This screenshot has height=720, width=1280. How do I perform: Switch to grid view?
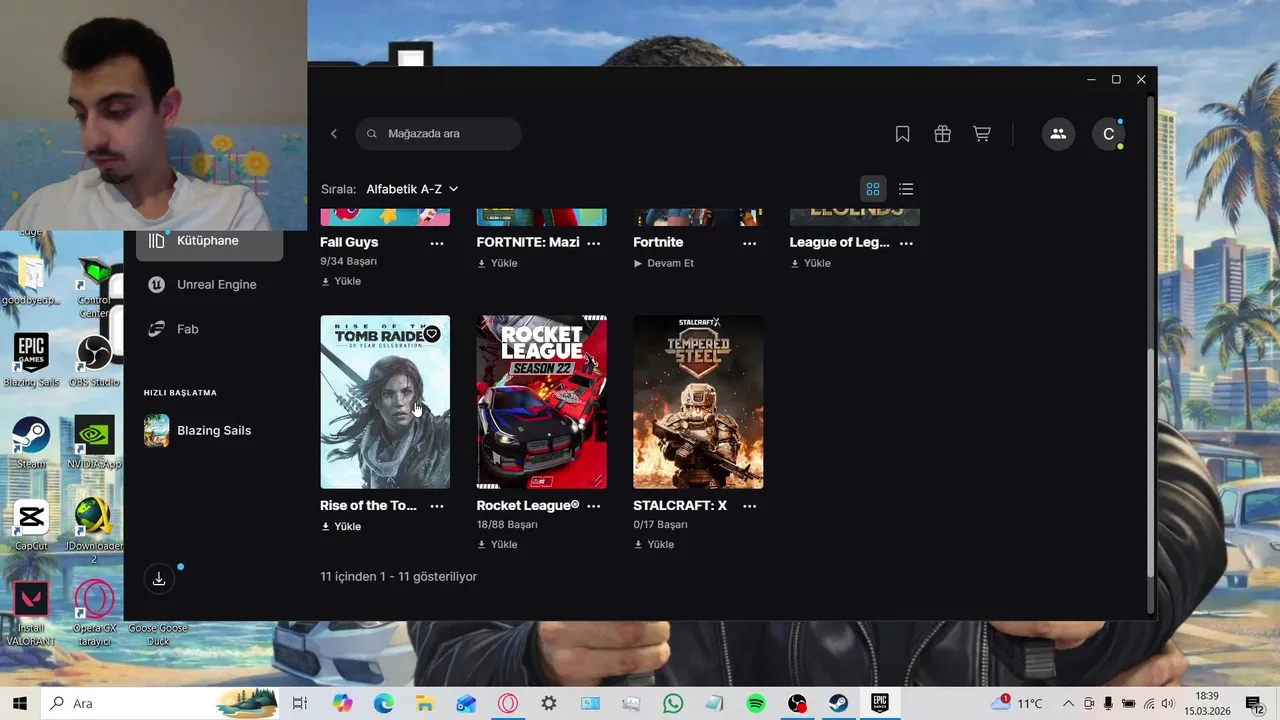click(x=873, y=189)
